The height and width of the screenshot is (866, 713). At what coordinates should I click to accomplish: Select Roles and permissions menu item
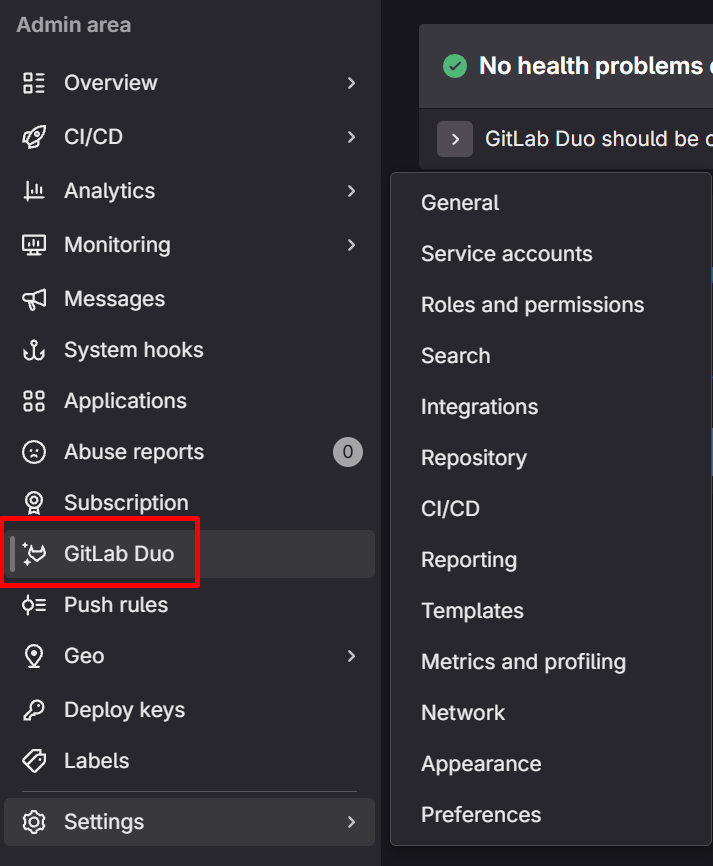532,305
